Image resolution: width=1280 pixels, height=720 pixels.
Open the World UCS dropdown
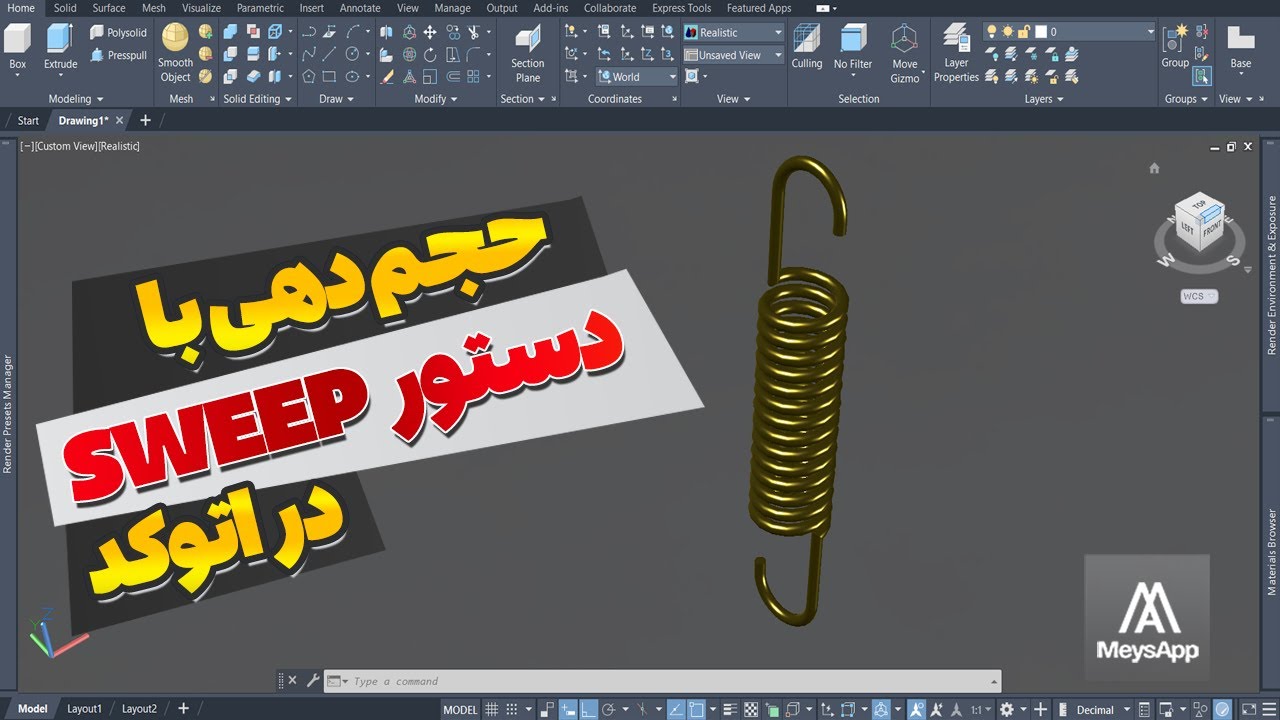pyautogui.click(x=637, y=76)
